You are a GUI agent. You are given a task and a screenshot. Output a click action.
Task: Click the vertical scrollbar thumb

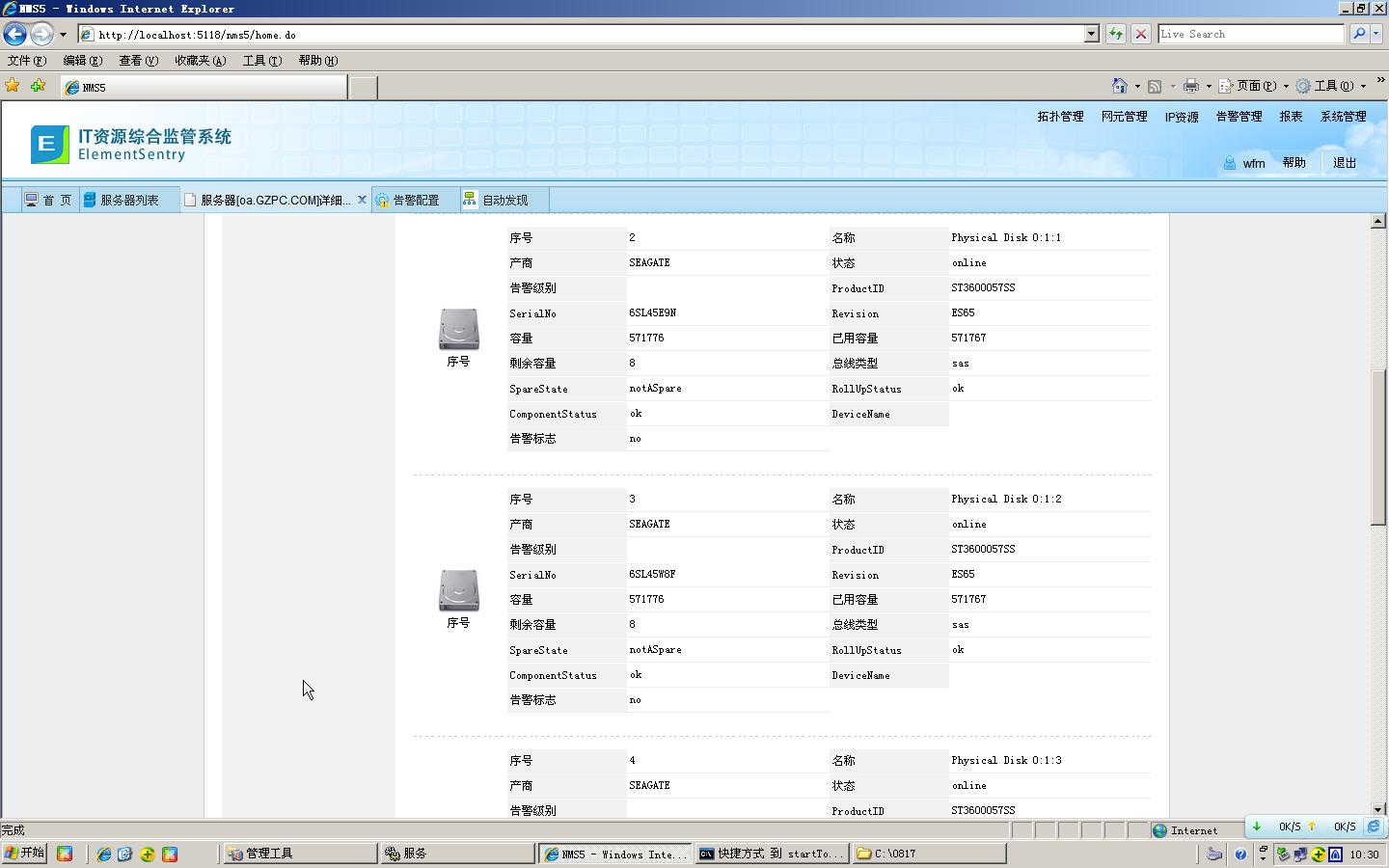coord(1378,448)
